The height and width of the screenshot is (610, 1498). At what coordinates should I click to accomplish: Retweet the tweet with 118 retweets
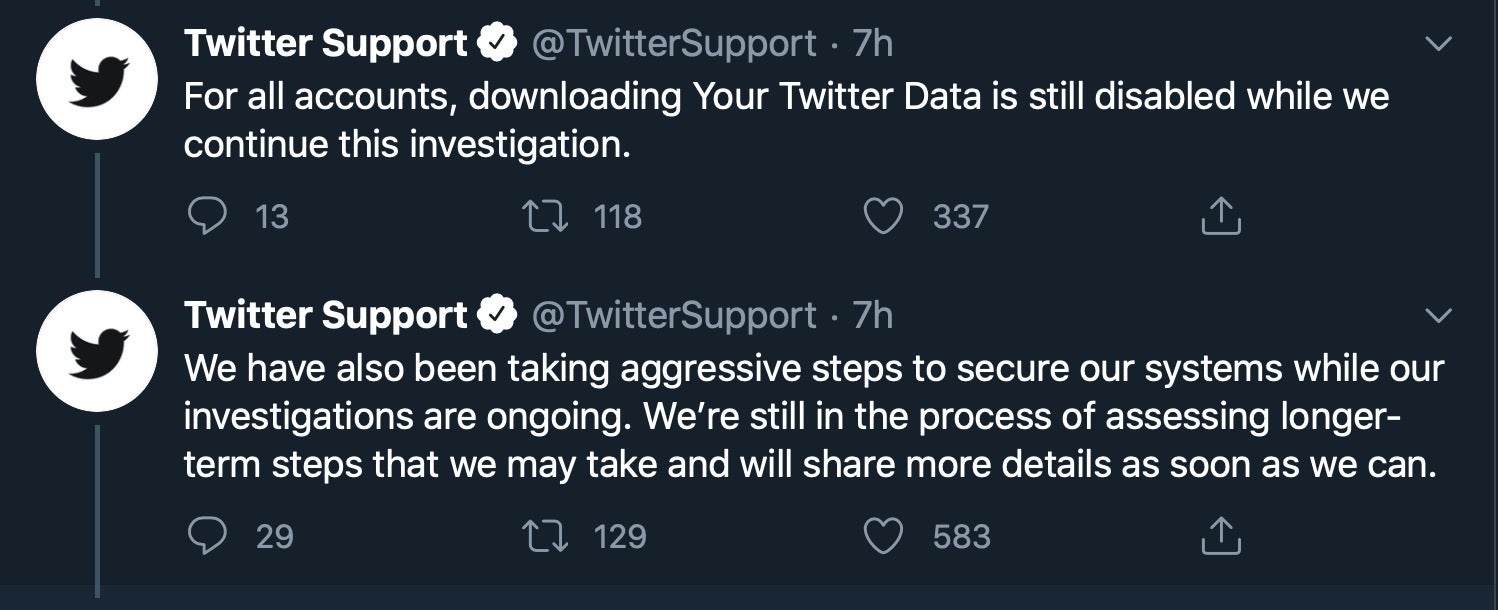point(543,217)
